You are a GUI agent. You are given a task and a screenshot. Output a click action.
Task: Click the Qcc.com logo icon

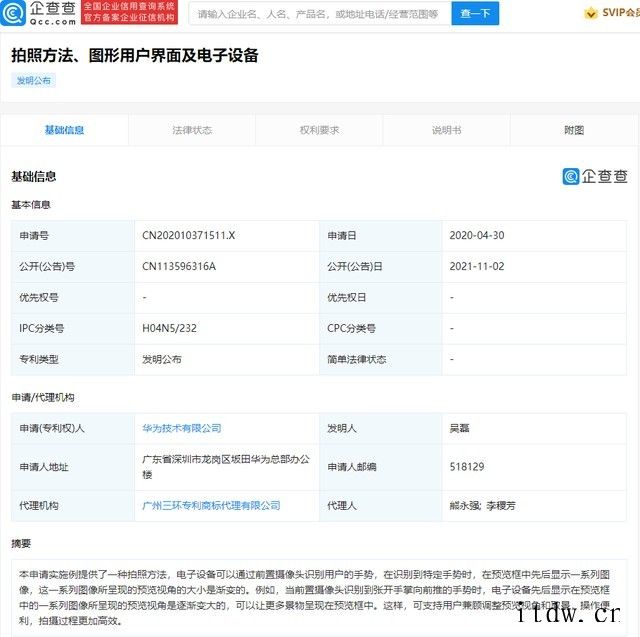(13, 13)
